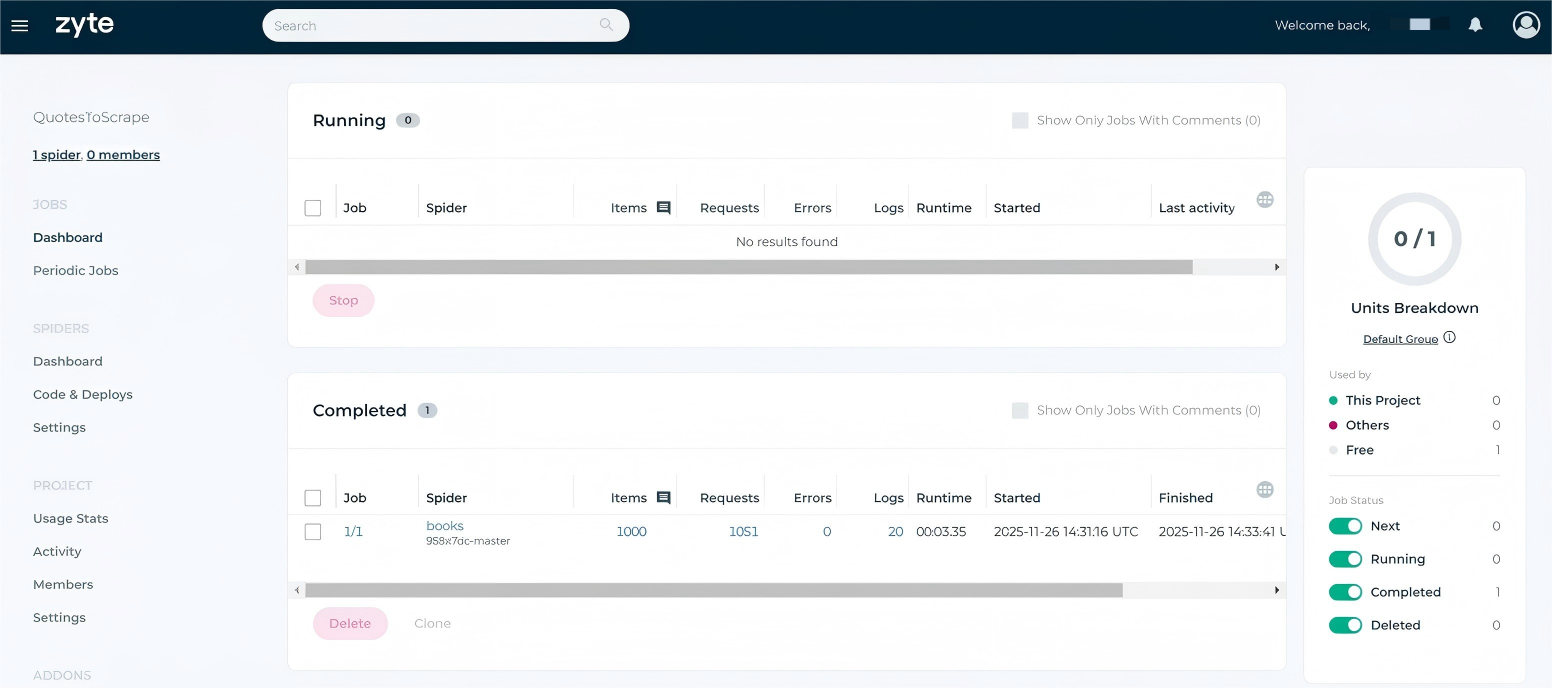Disable the Deleted toggle in Job Status
The height and width of the screenshot is (688, 1552).
tap(1346, 625)
